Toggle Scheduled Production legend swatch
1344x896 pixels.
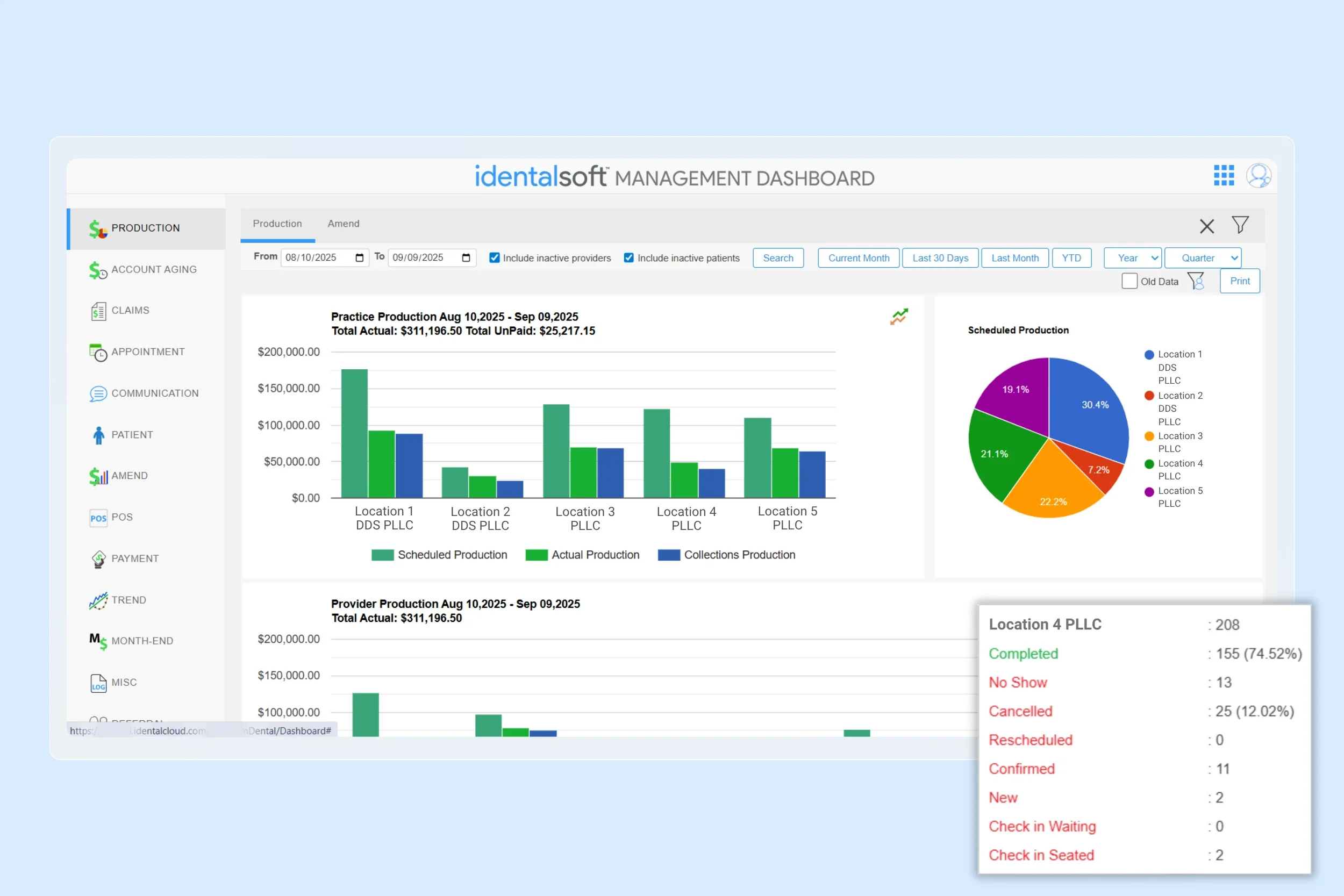(382, 555)
